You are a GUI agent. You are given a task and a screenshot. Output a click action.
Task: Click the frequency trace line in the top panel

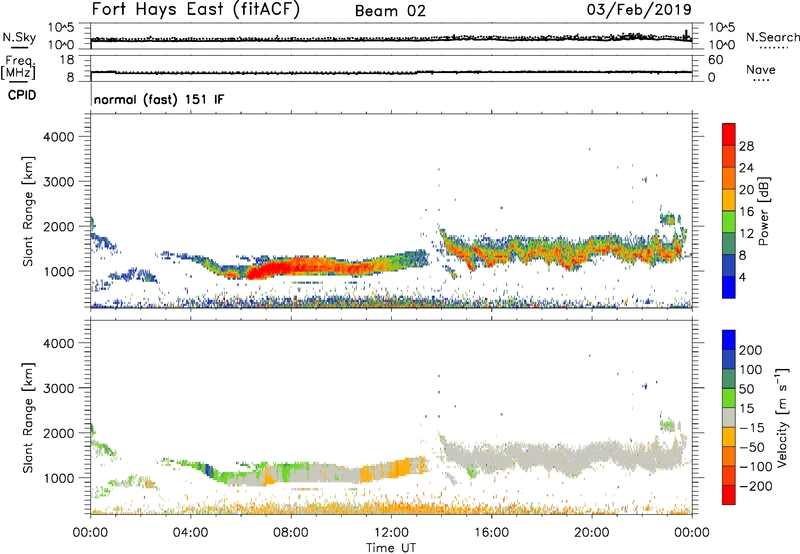(391, 72)
